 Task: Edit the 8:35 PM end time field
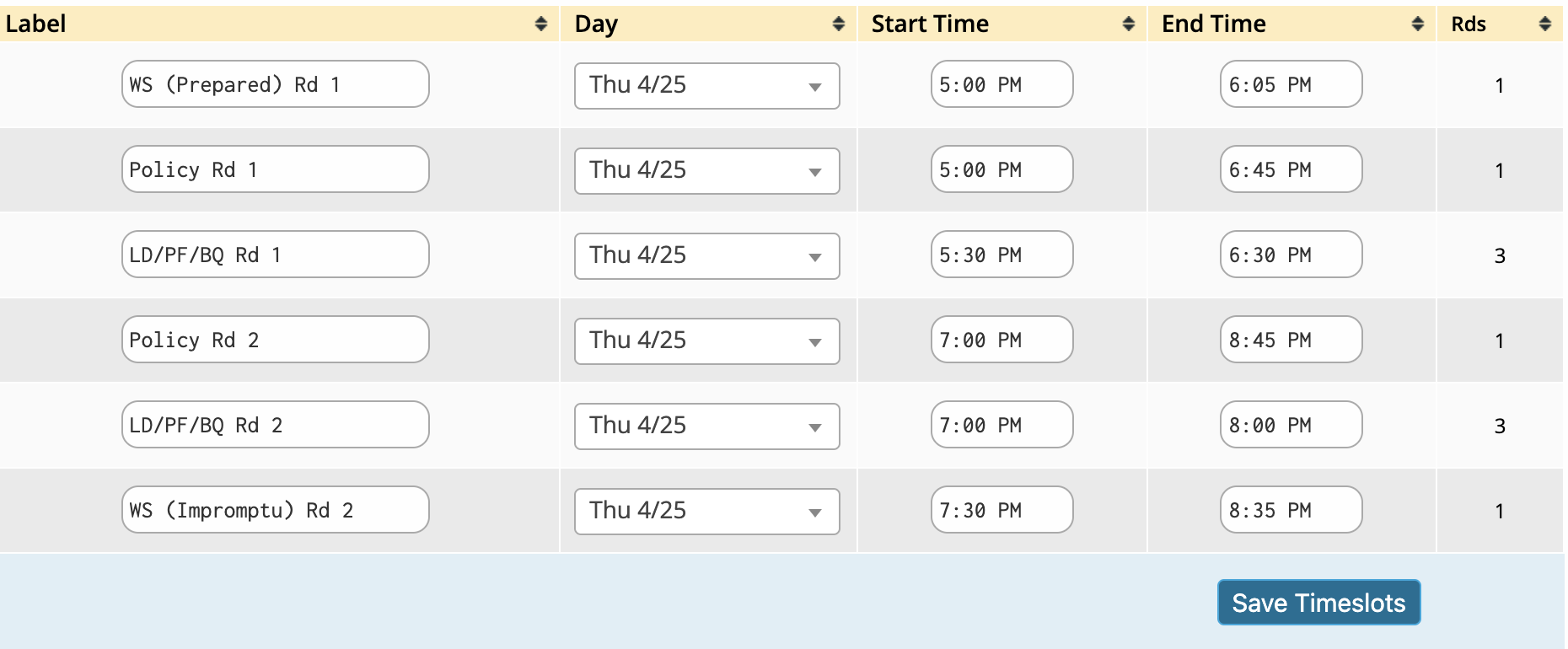1291,510
